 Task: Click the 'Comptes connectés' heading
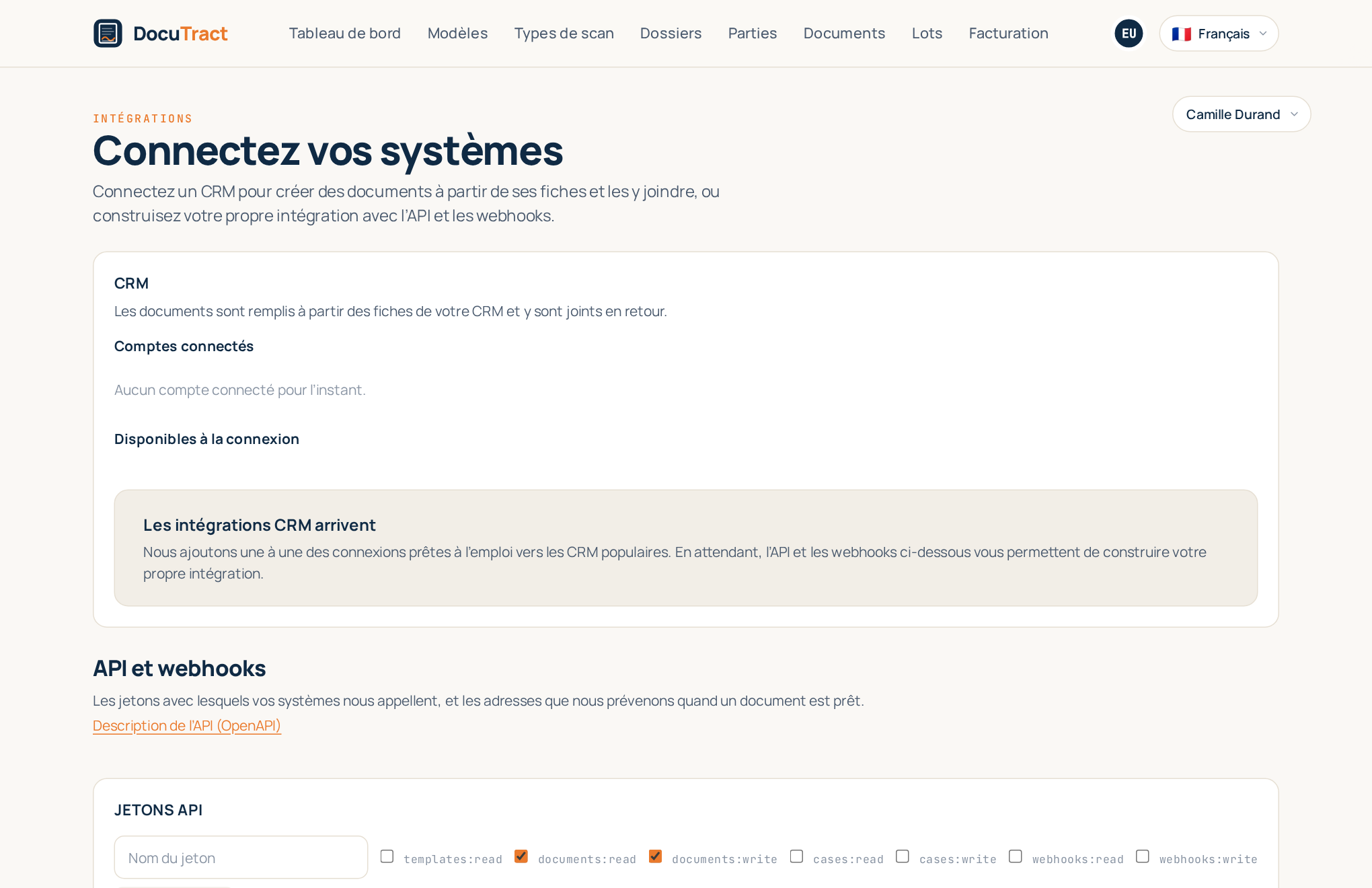click(184, 346)
